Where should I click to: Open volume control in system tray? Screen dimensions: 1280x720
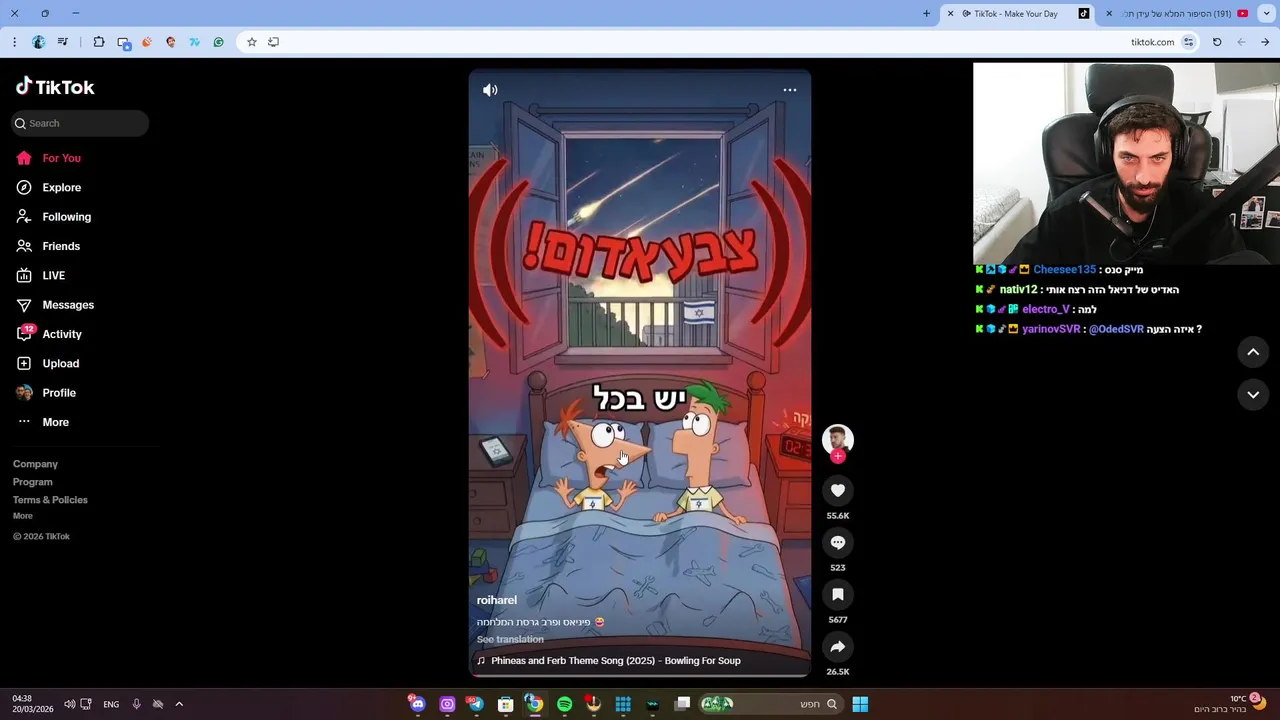[x=69, y=704]
